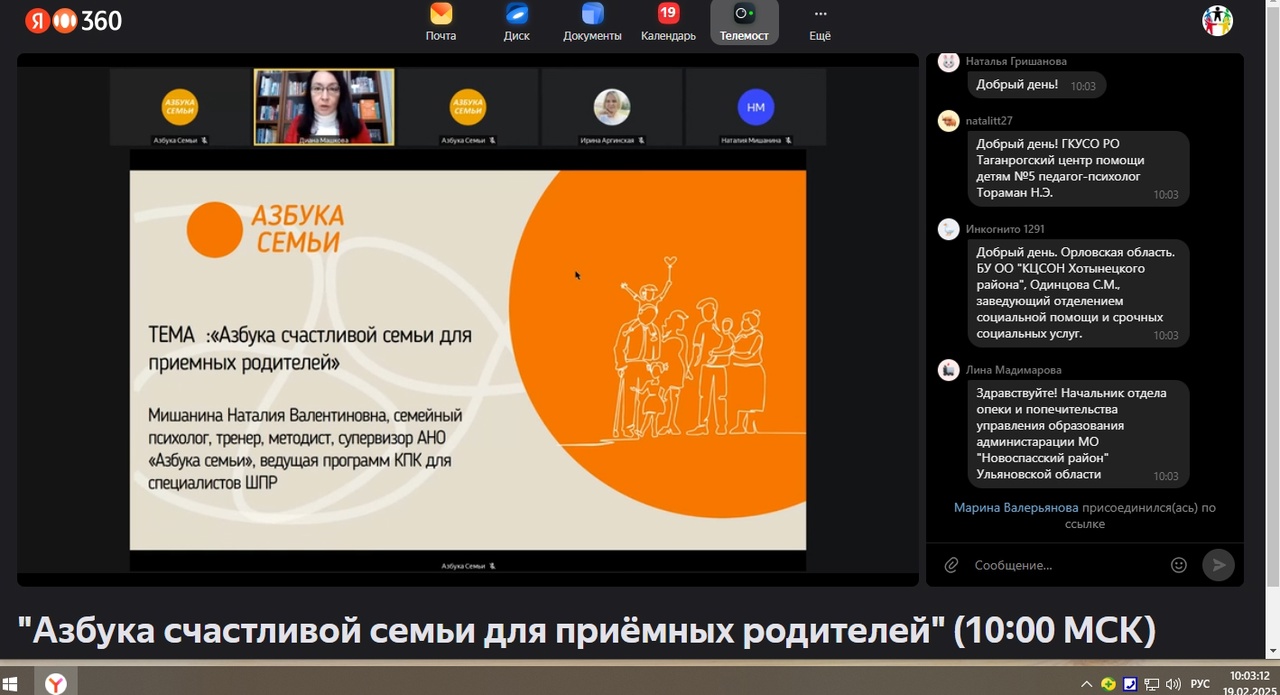Open Почта from the Yandex 360 header

tap(440, 22)
